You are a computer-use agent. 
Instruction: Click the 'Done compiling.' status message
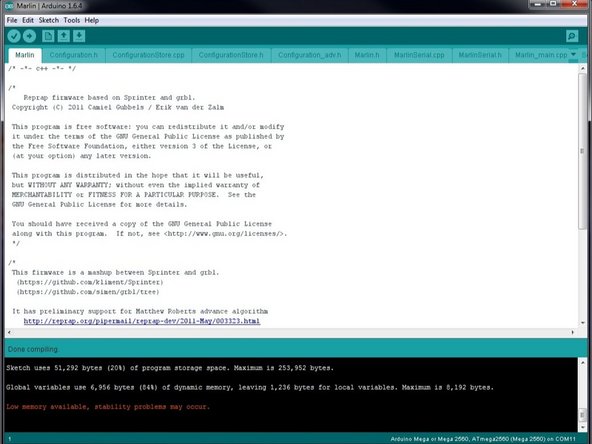click(x=33, y=349)
